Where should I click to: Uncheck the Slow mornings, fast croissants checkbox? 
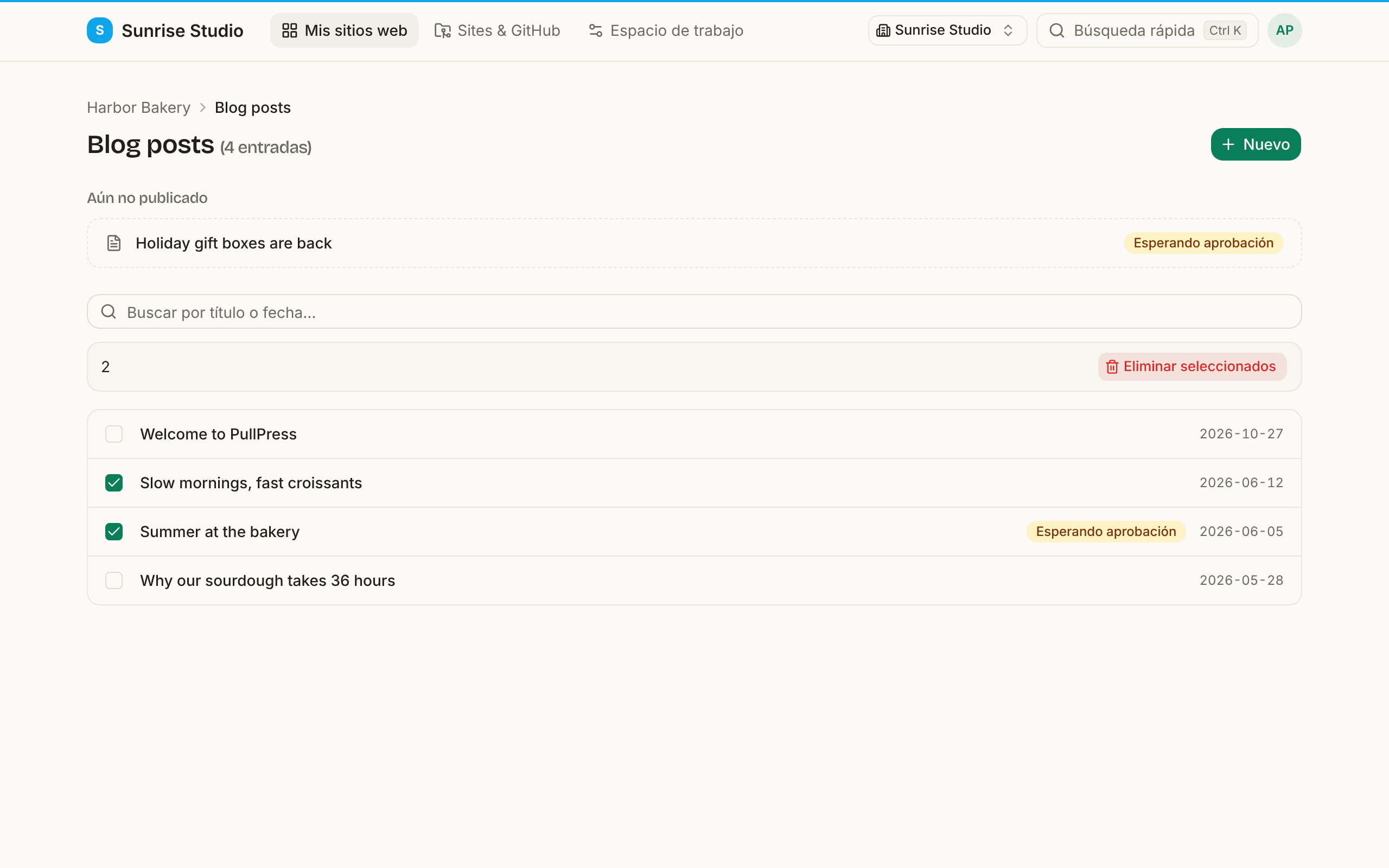tap(113, 483)
